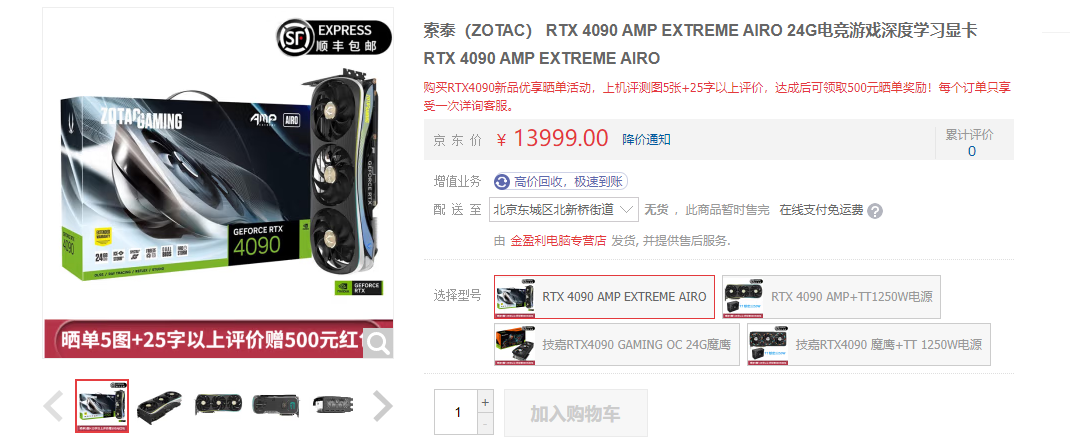Screen dimensions: 1070x440
Task: Open the 金盈利电脑专营店 store link
Action: coord(559,240)
